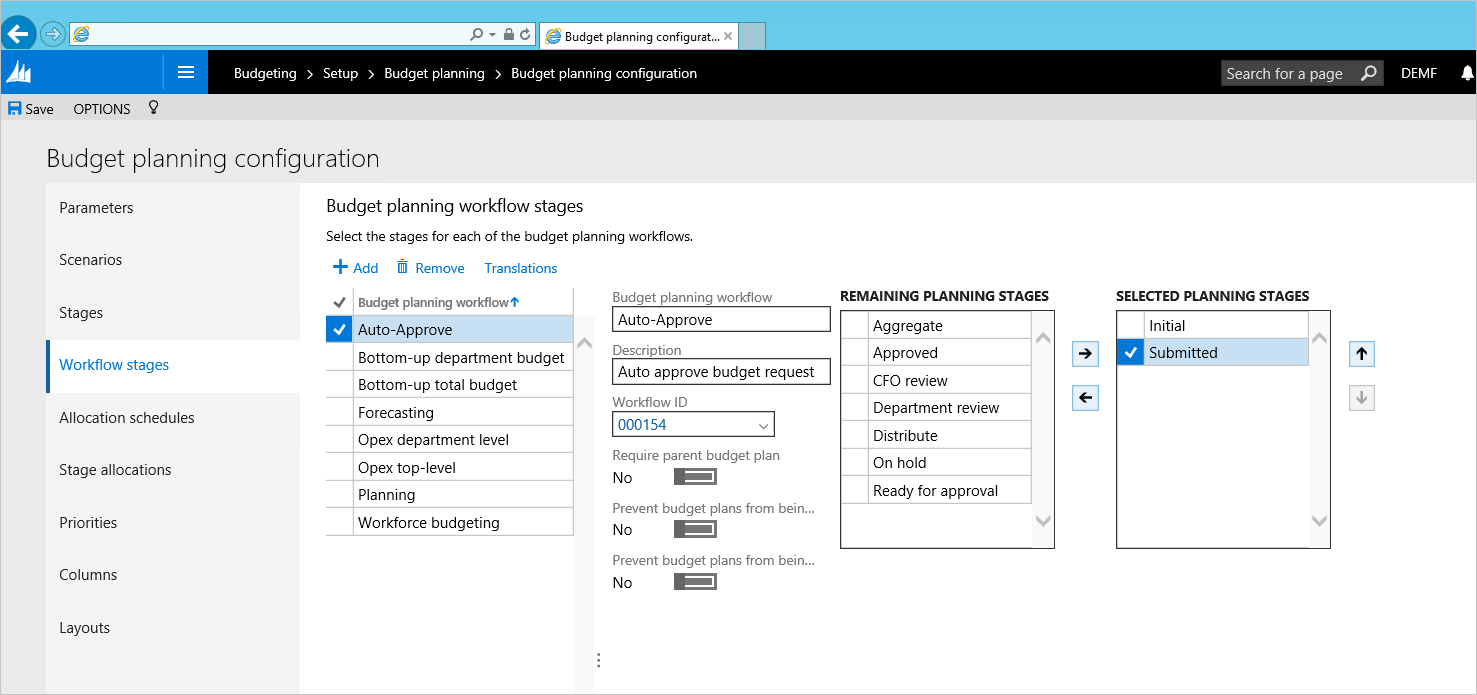Open the Translations link
The height and width of the screenshot is (695, 1477).
pyautogui.click(x=520, y=268)
